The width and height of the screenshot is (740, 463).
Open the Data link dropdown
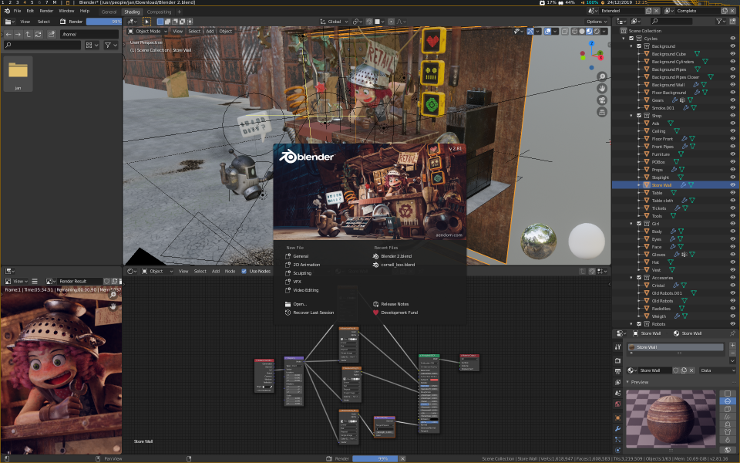(717, 370)
